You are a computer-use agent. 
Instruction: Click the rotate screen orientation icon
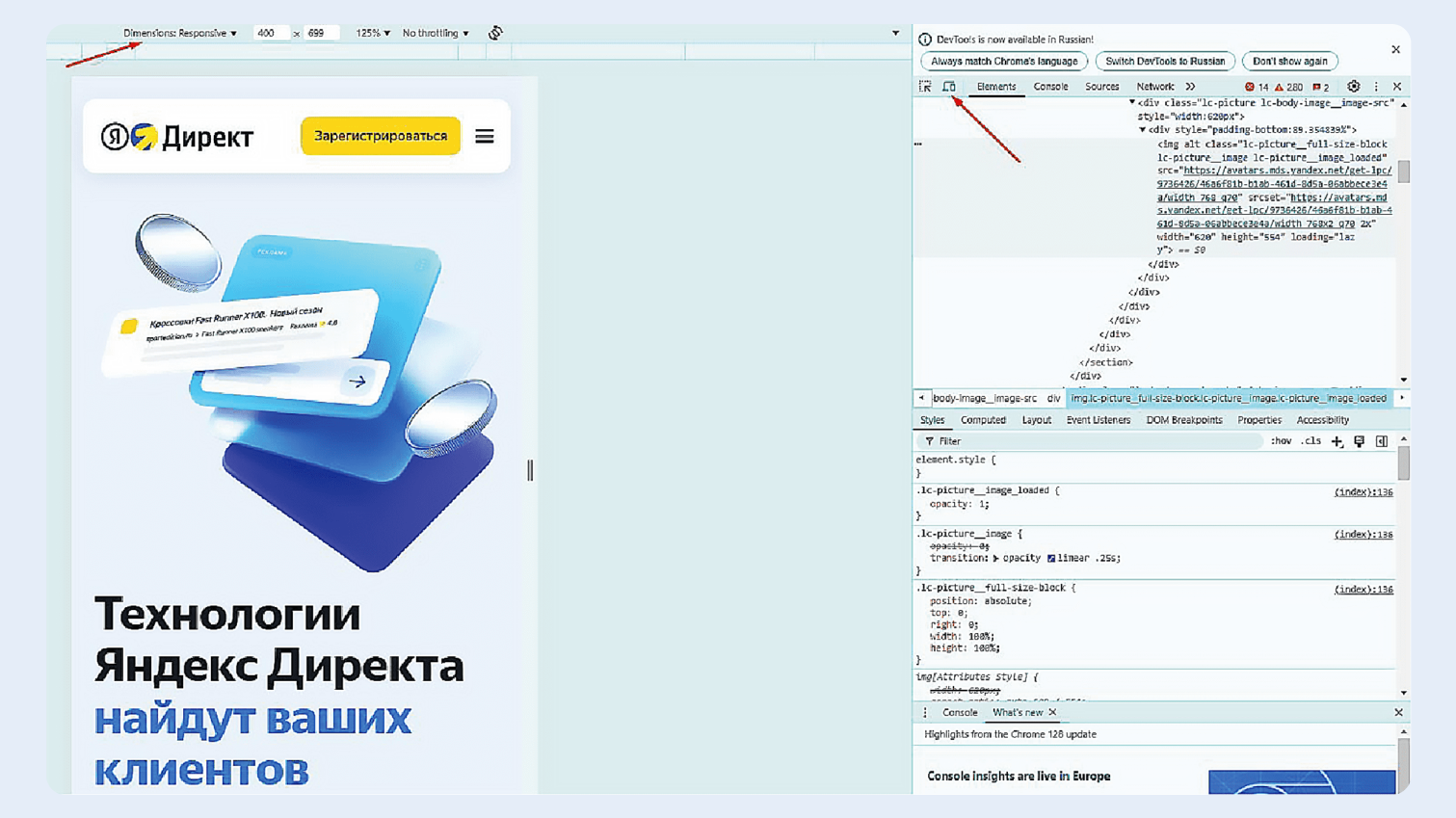pyautogui.click(x=495, y=33)
